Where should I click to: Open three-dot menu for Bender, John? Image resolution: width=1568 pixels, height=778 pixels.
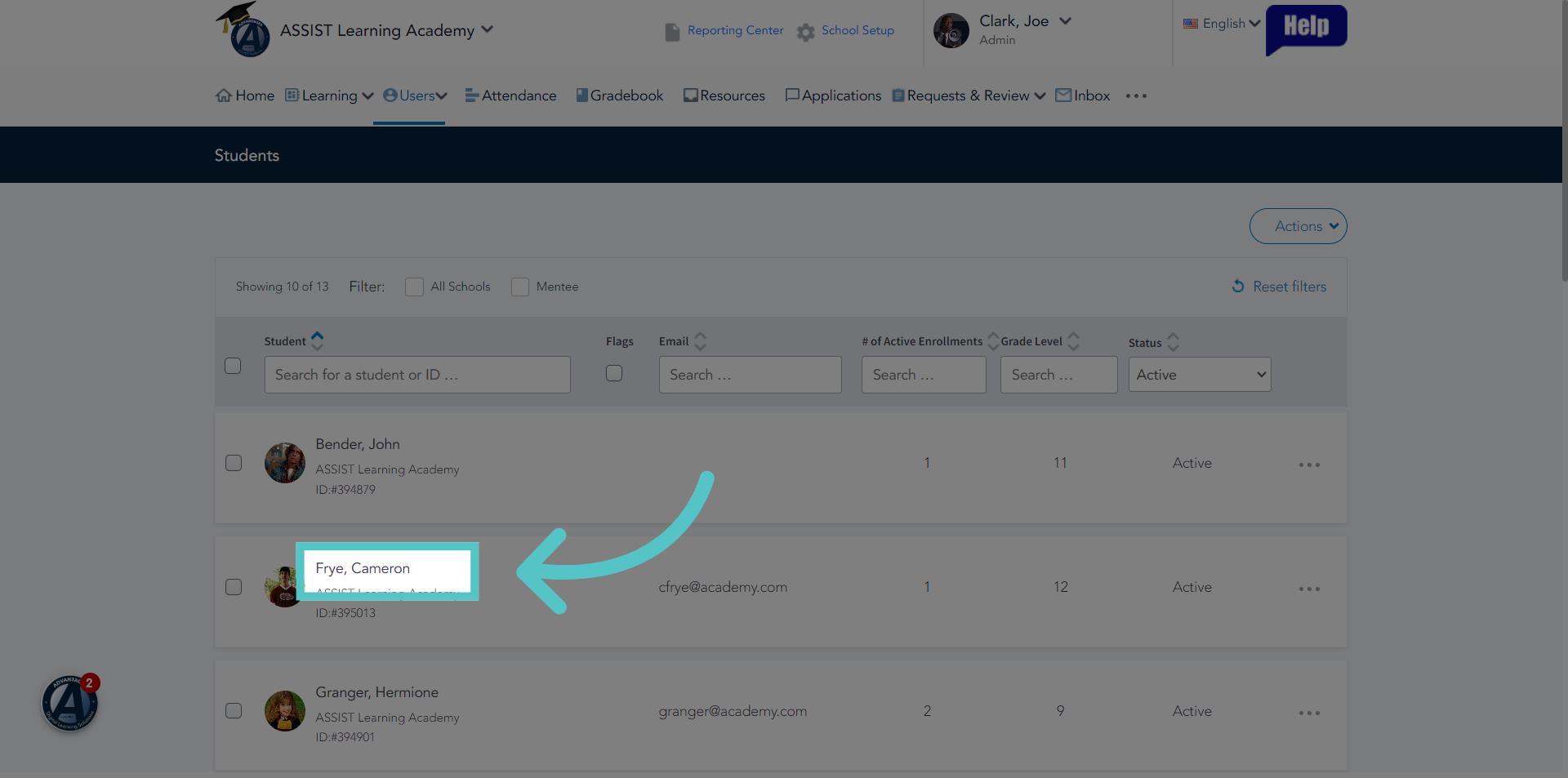point(1309,465)
